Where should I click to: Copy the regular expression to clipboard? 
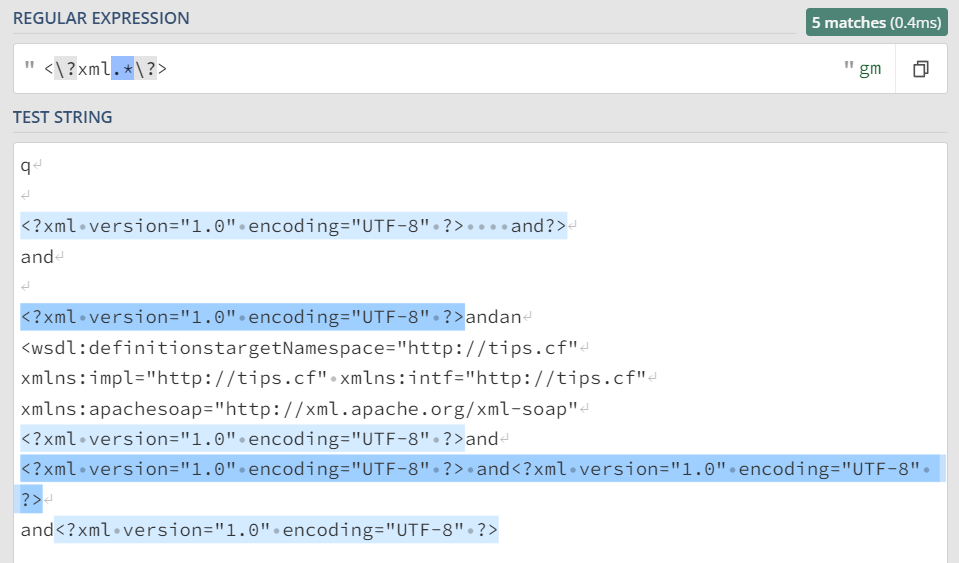coord(921,69)
